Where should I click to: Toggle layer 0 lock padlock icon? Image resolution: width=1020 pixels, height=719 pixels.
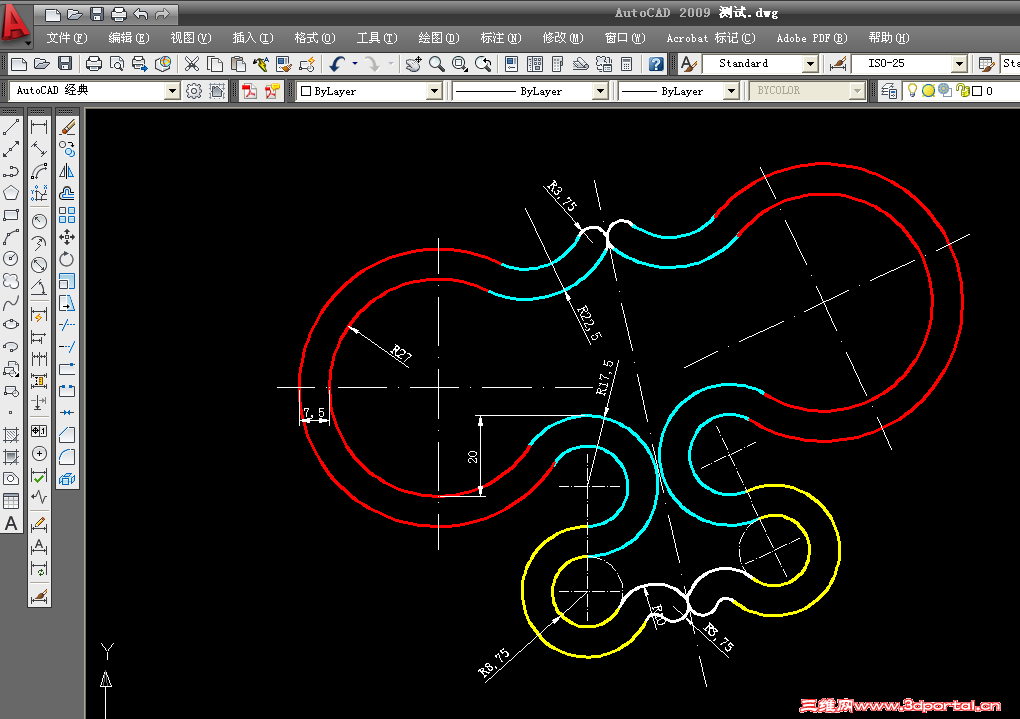coord(963,91)
